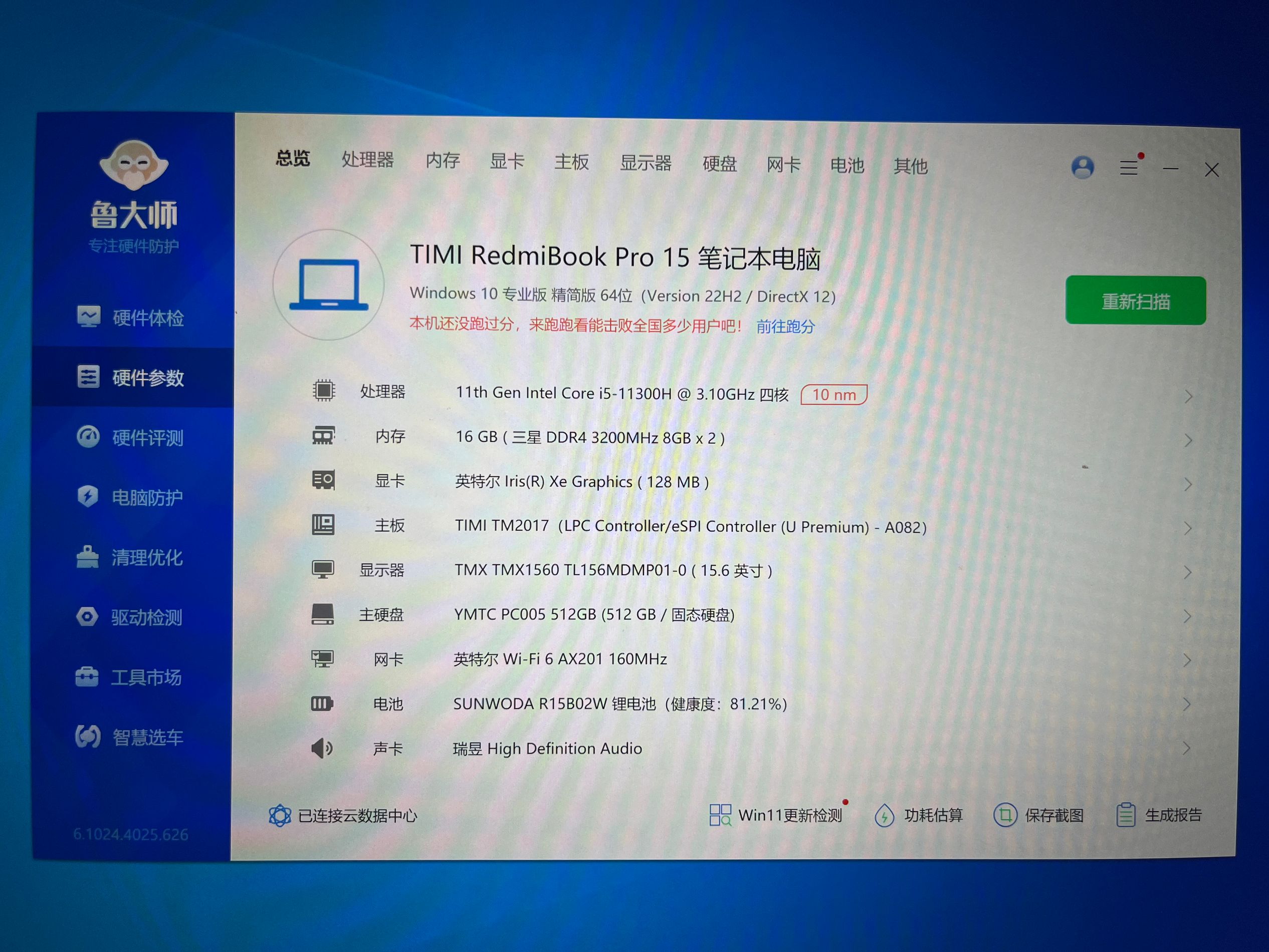
Task: Switch to the 处理器 tab
Action: point(368,159)
